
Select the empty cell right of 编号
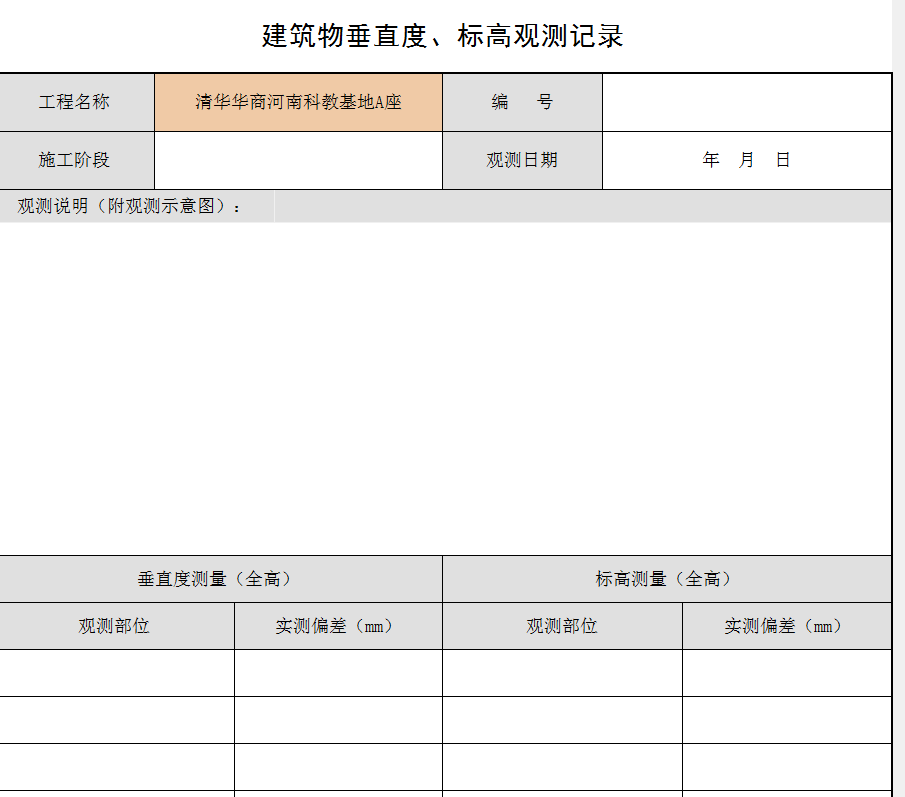pos(746,102)
